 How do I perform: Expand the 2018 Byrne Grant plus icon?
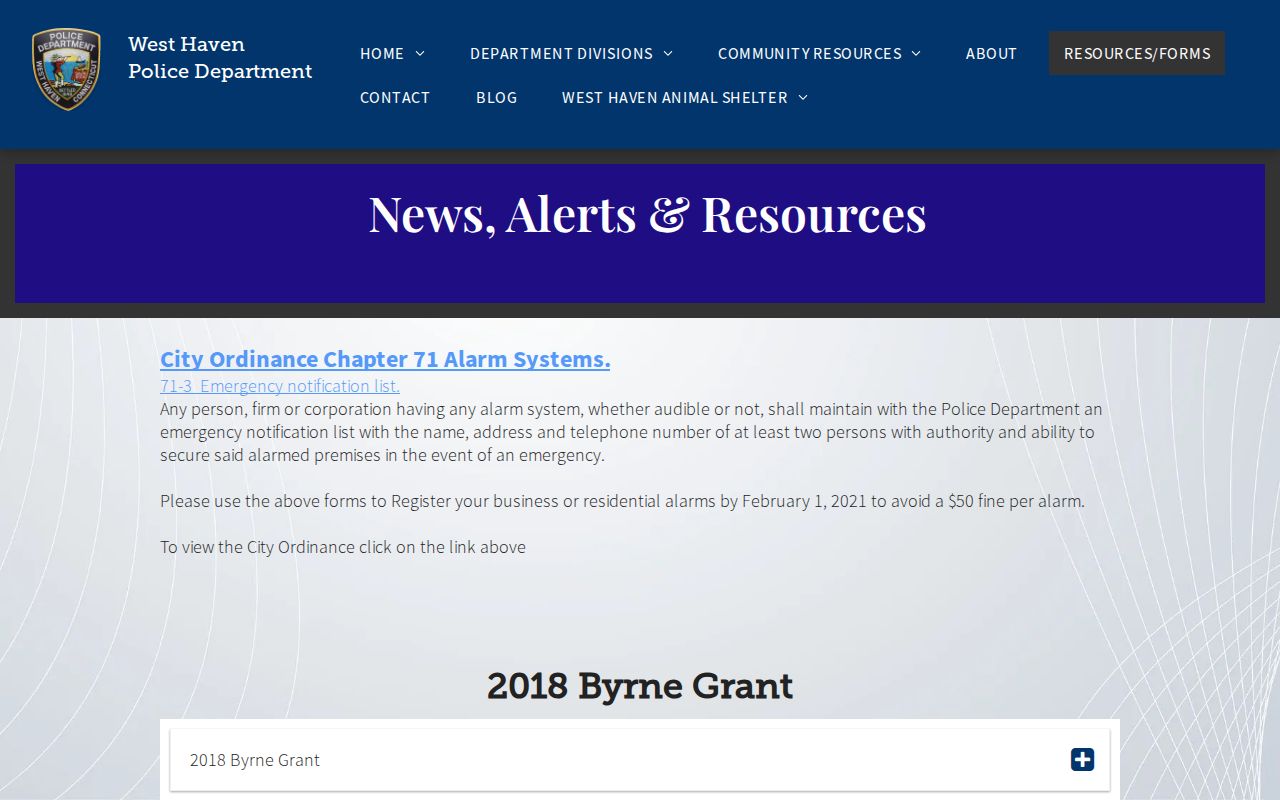(x=1082, y=760)
